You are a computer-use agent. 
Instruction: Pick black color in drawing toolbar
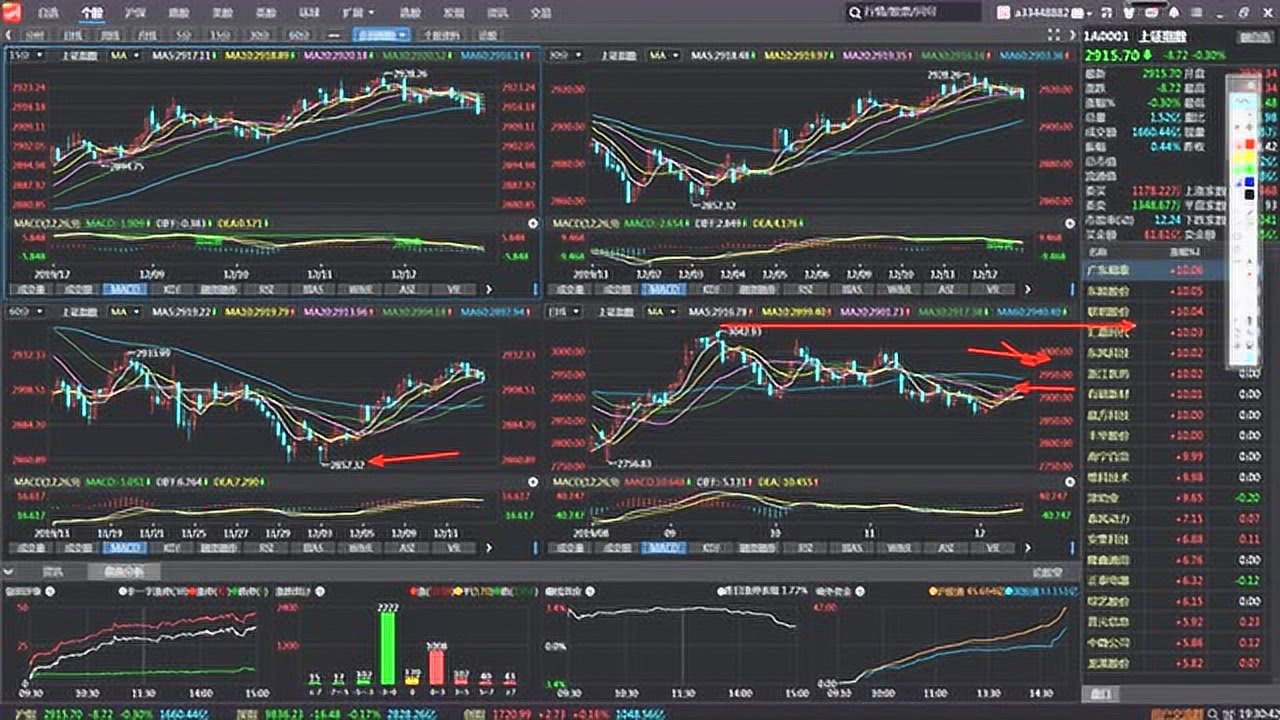1250,194
